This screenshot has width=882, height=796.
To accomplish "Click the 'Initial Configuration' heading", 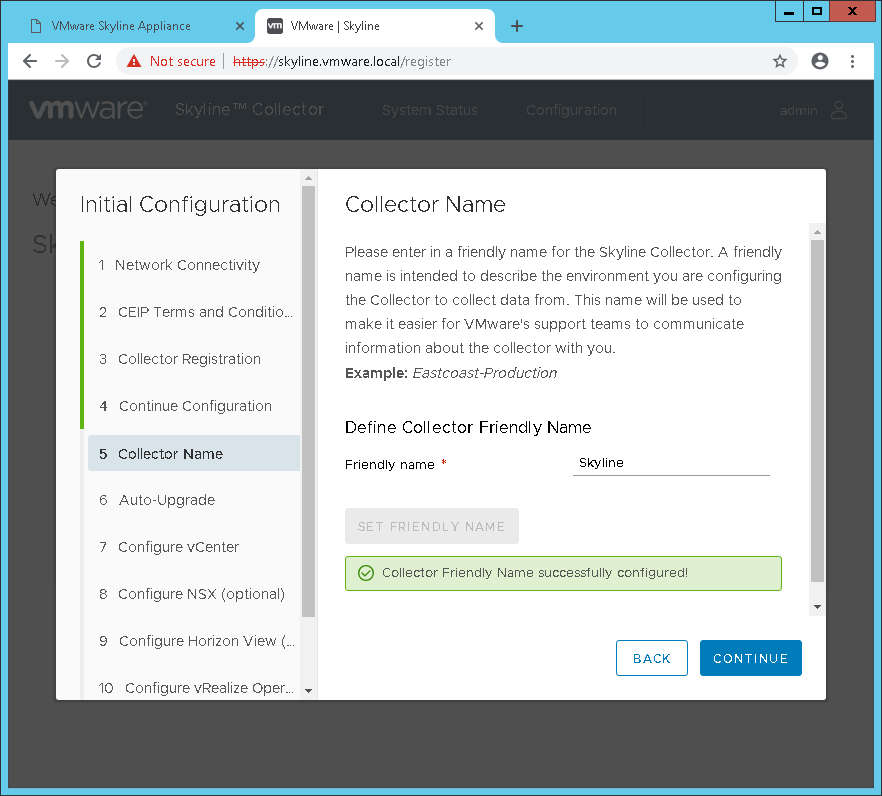I will coord(180,205).
